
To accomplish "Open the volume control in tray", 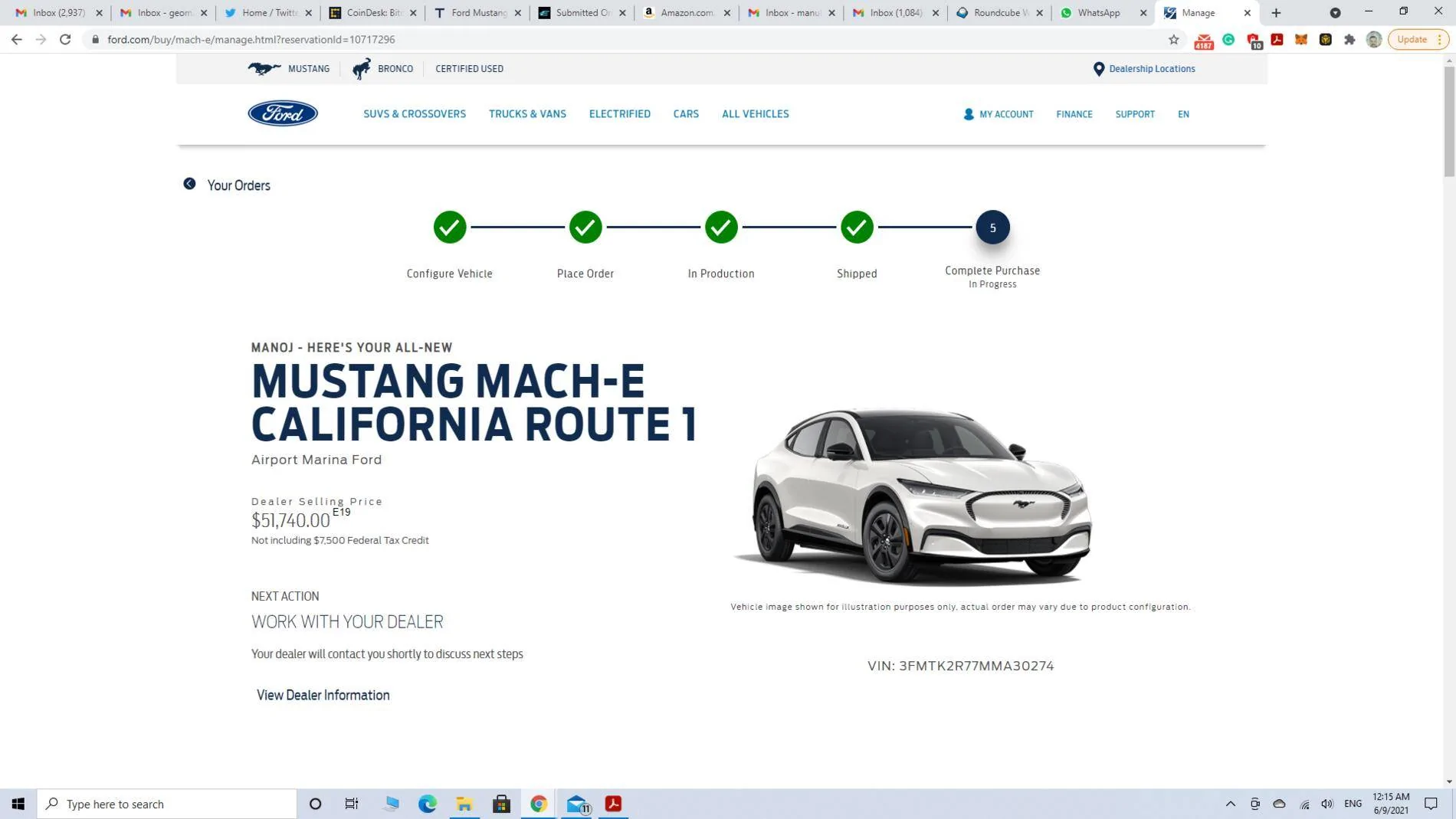I will click(1327, 804).
